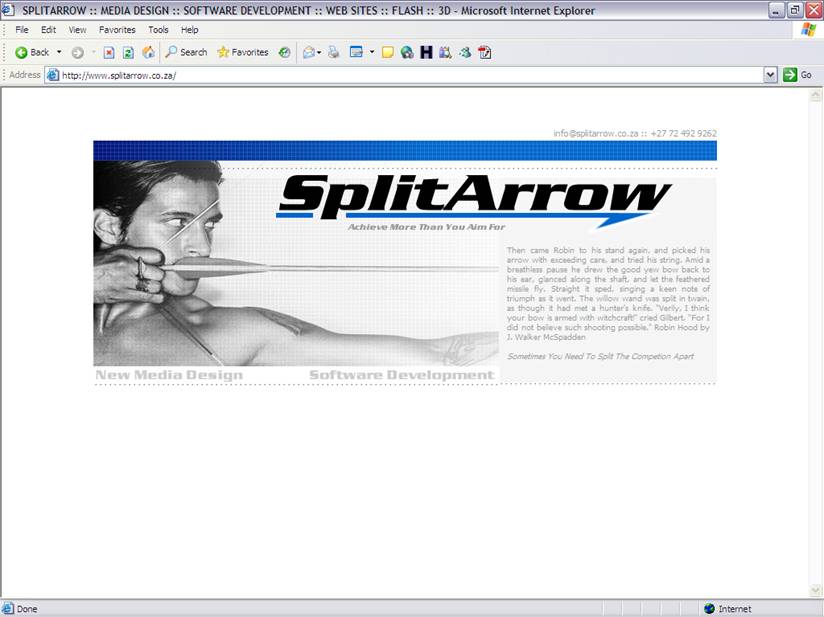
Task: Click the Mail envelope icon
Action: (309, 52)
